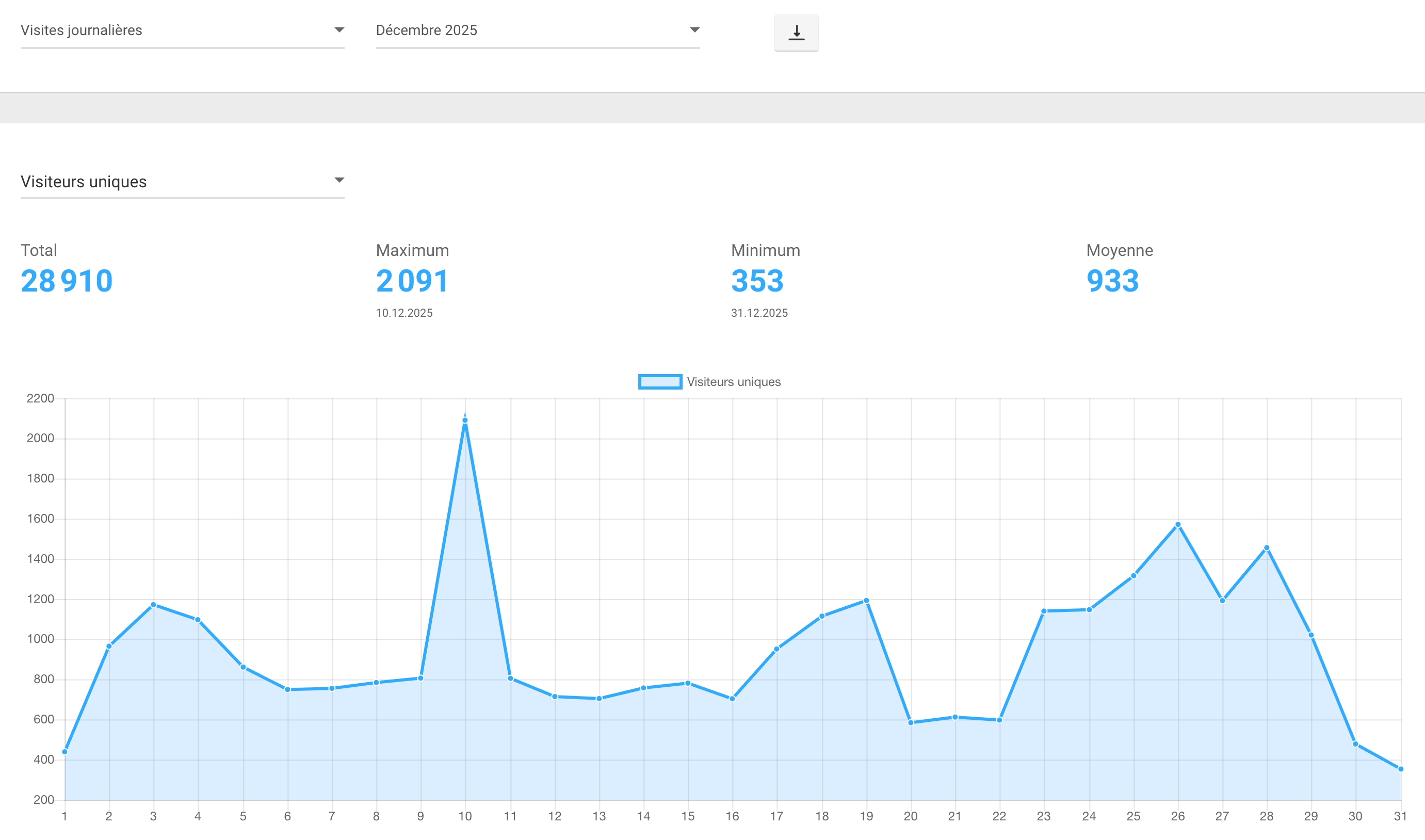
Task: Click the Total value 28 910
Action: coord(67,281)
